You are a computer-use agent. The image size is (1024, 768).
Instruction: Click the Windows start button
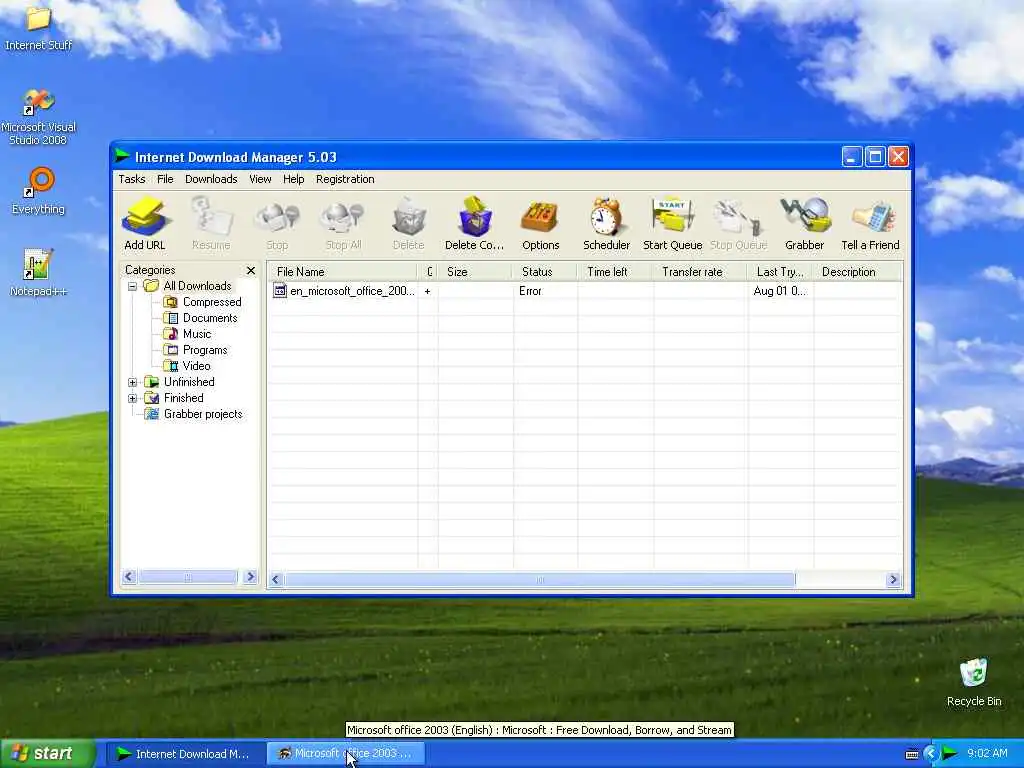click(47, 754)
